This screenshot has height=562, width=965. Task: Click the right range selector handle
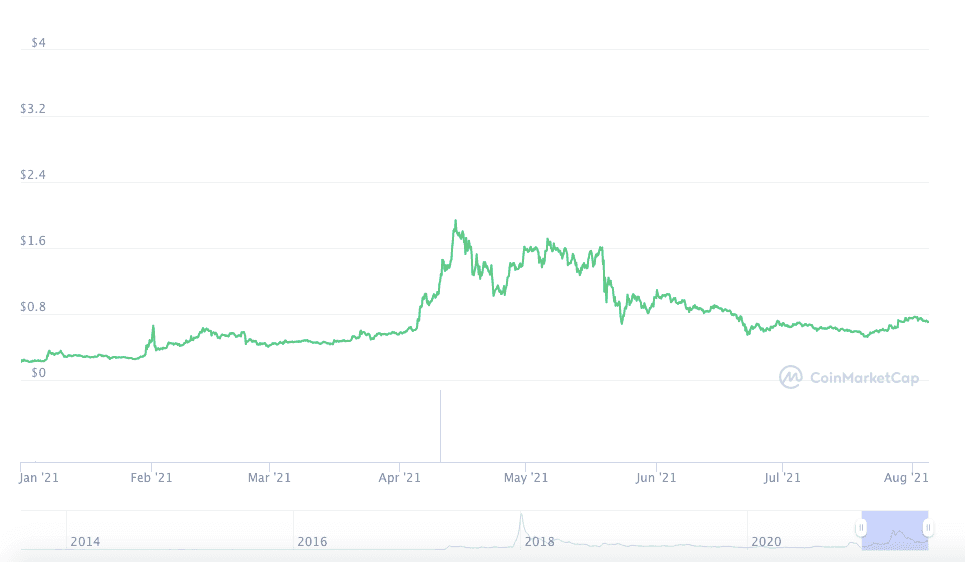(x=928, y=527)
